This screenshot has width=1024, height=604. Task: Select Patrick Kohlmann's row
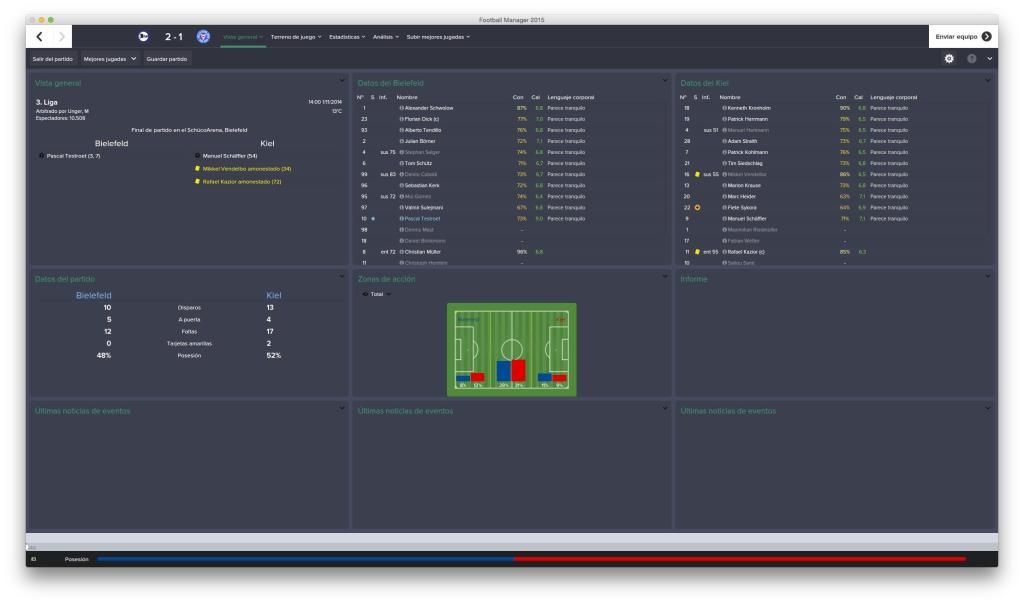point(834,152)
